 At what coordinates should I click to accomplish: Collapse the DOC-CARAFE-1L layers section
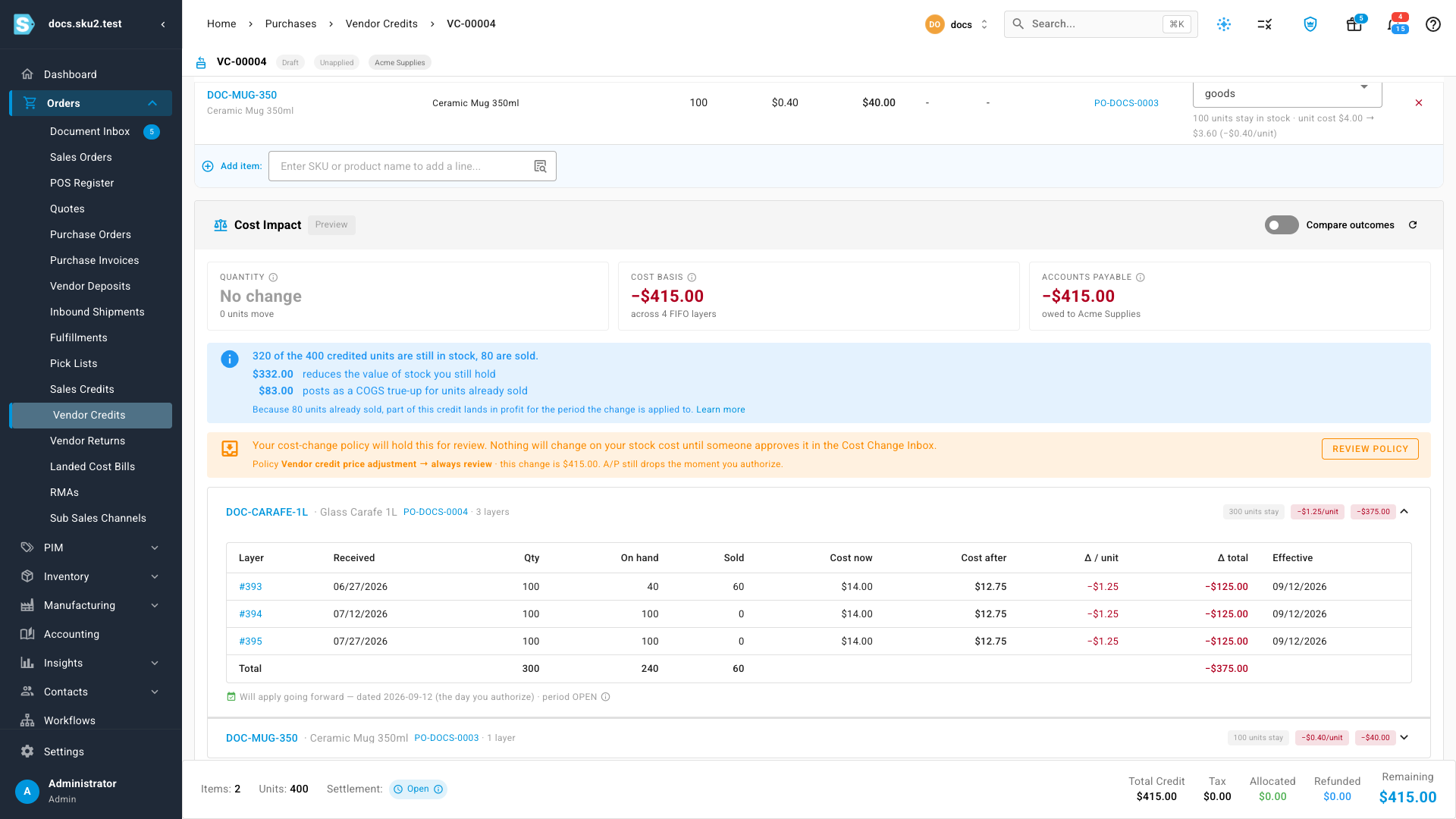[x=1404, y=512]
